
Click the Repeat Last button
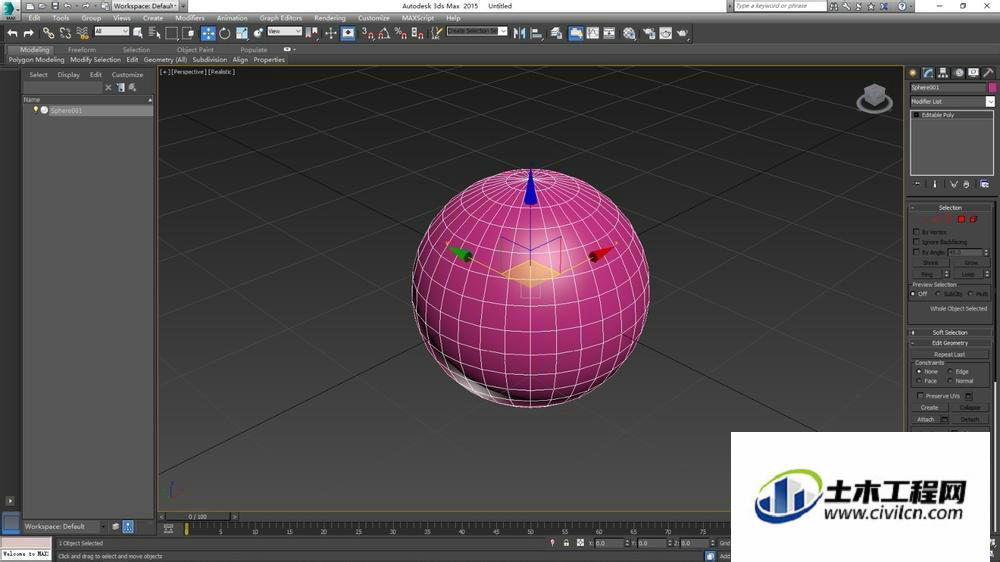[x=950, y=355]
